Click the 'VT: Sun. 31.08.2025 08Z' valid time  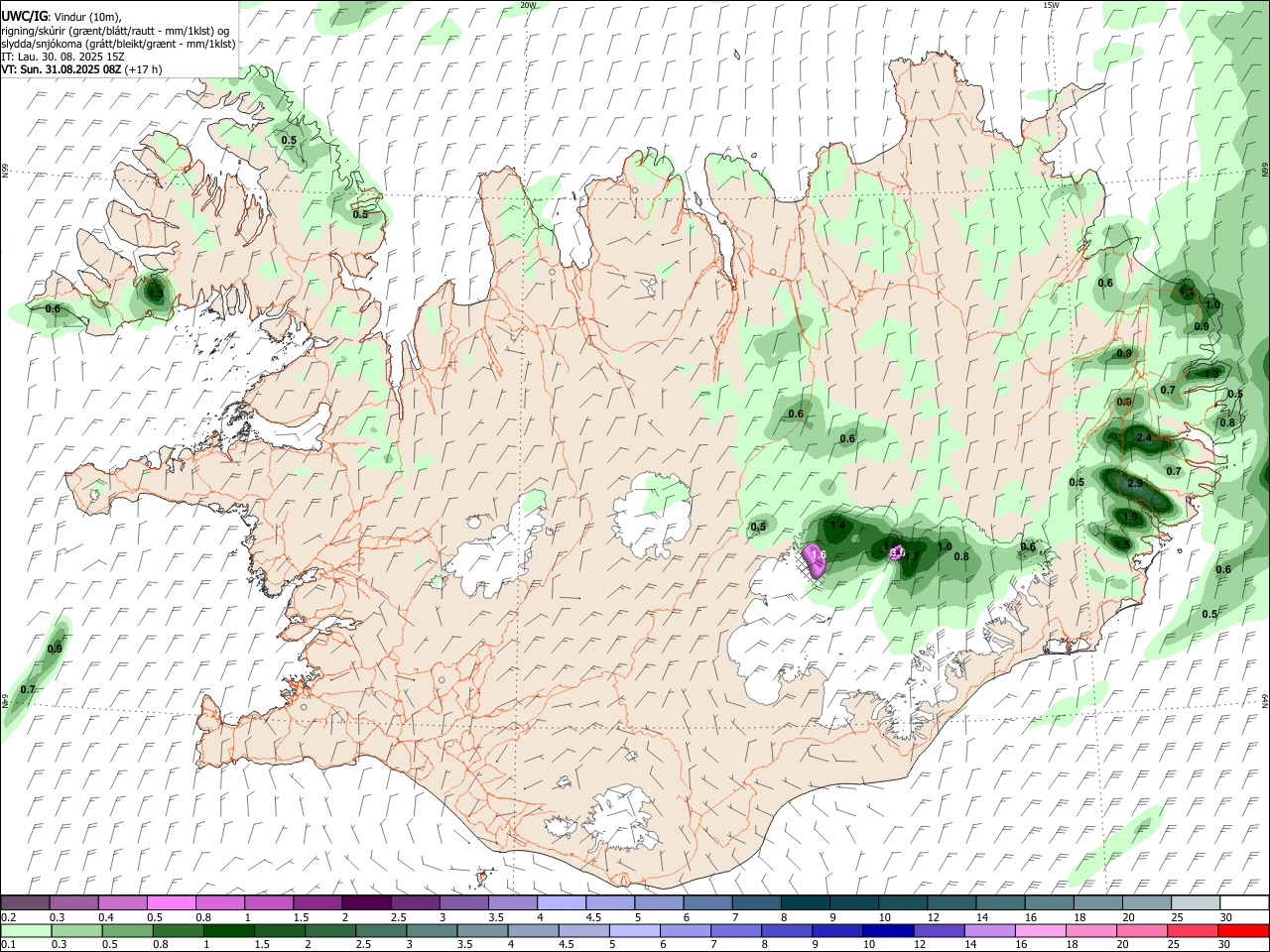coord(61,69)
